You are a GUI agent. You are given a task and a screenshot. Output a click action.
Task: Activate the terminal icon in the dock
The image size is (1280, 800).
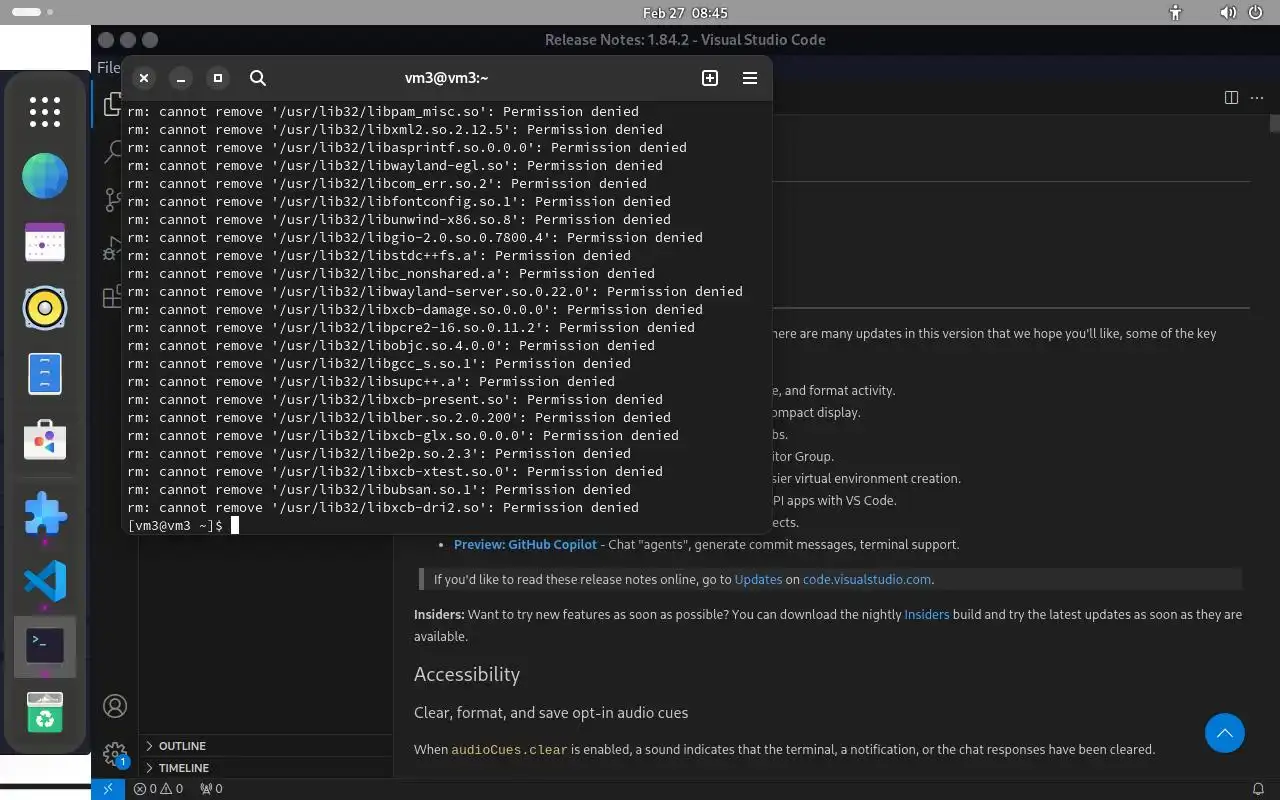pyautogui.click(x=45, y=646)
